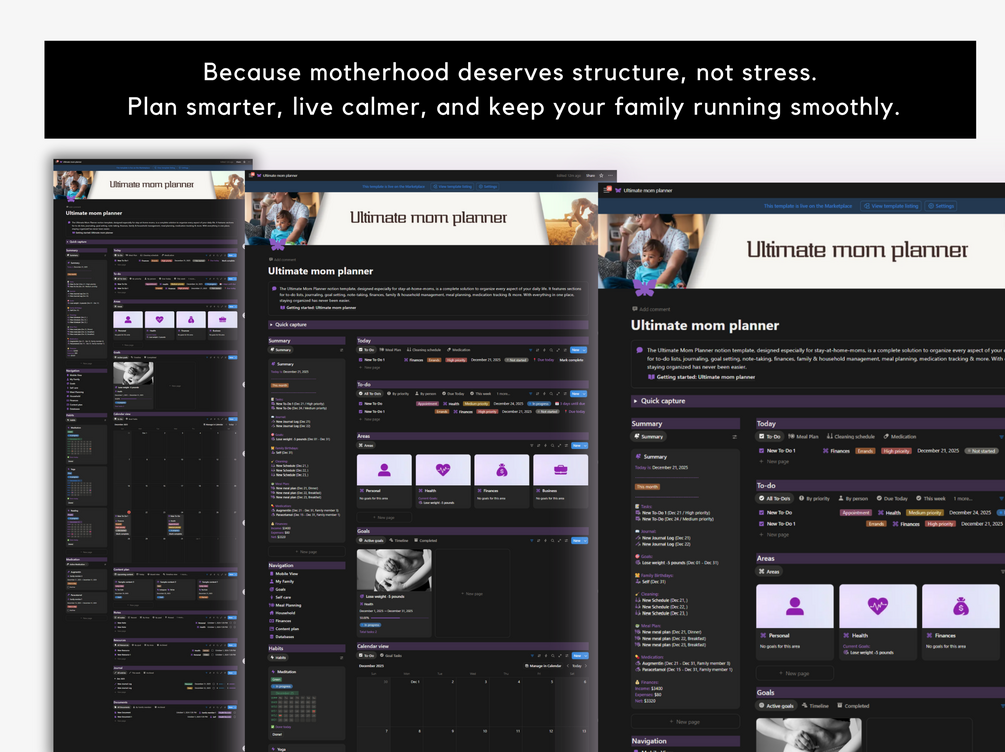Select By person tab in right window

pyautogui.click(x=852, y=498)
